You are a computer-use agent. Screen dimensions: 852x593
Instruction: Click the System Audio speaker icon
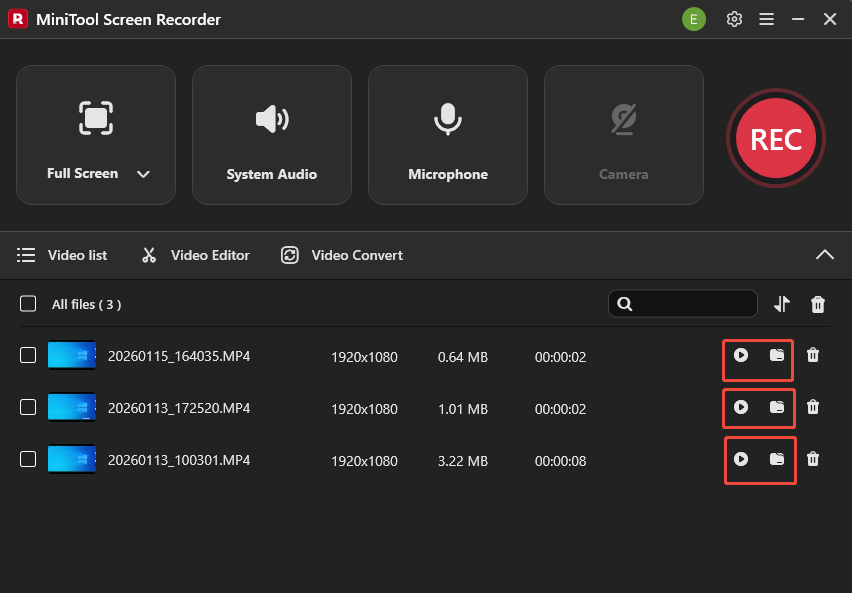272,118
